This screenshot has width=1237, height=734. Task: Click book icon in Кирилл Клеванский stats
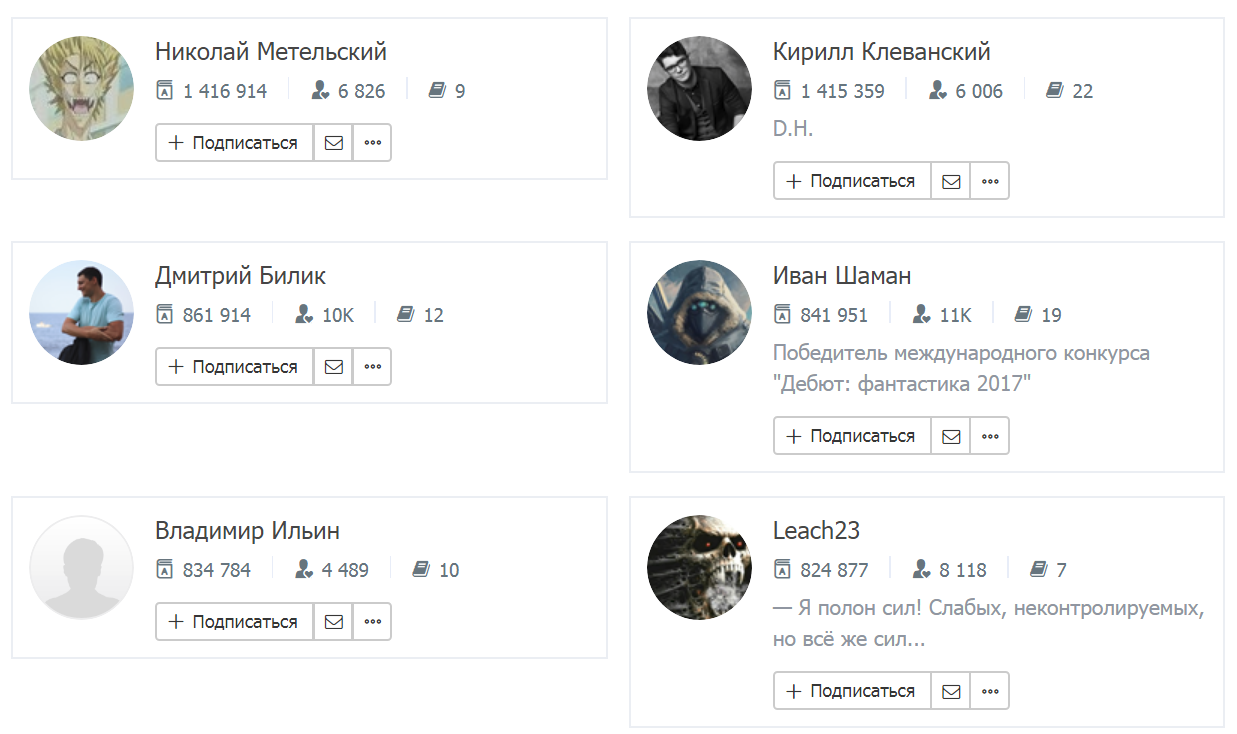coord(1054,91)
